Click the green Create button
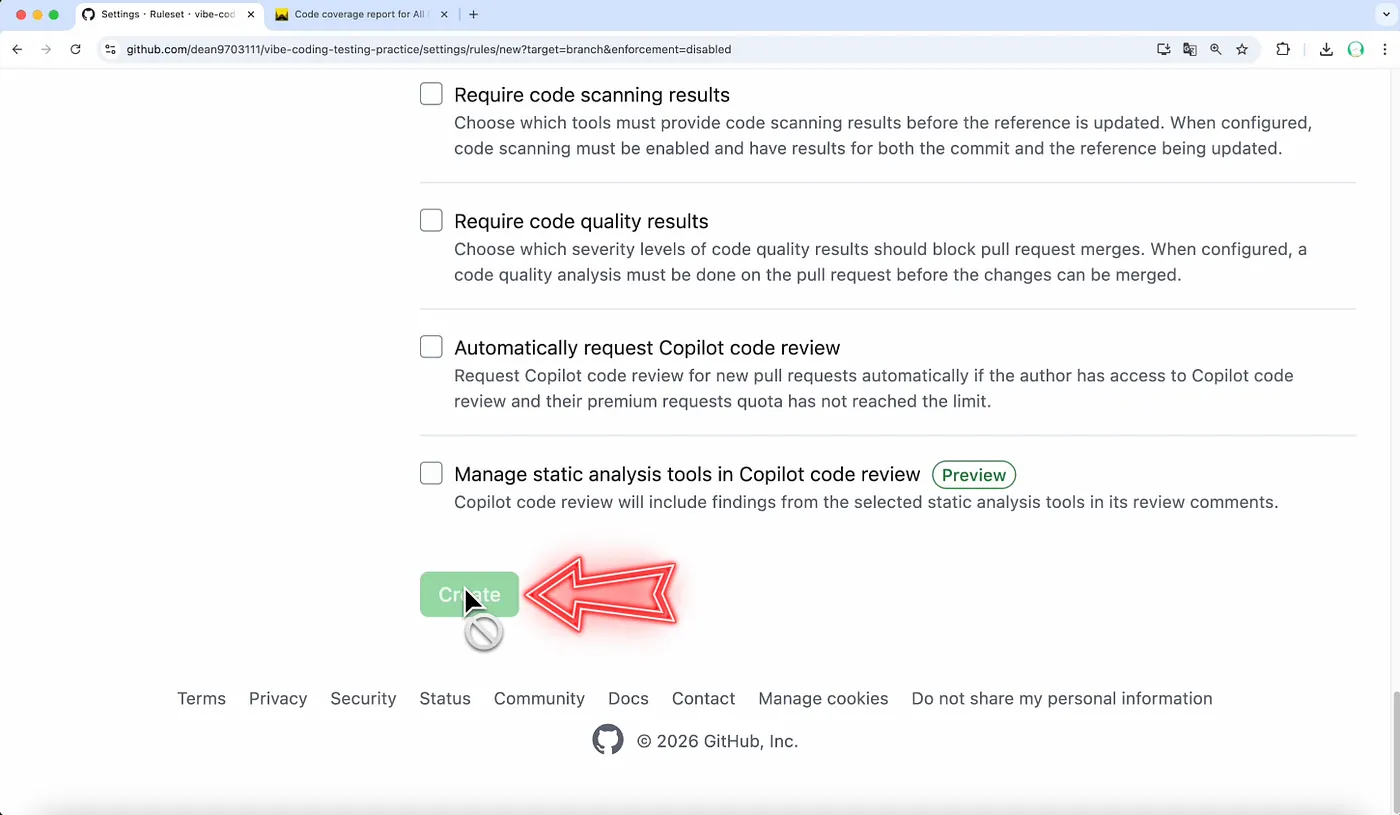The width and height of the screenshot is (1400, 815). click(x=469, y=594)
